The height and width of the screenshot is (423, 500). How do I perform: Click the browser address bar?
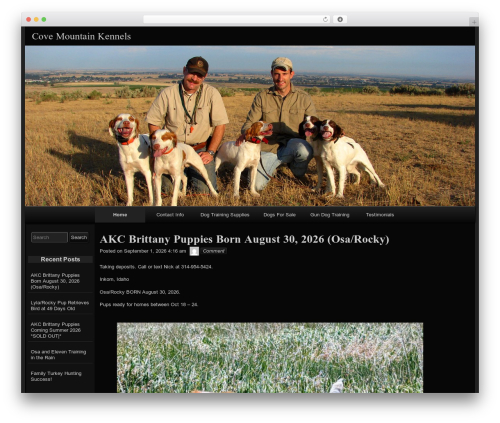point(237,19)
